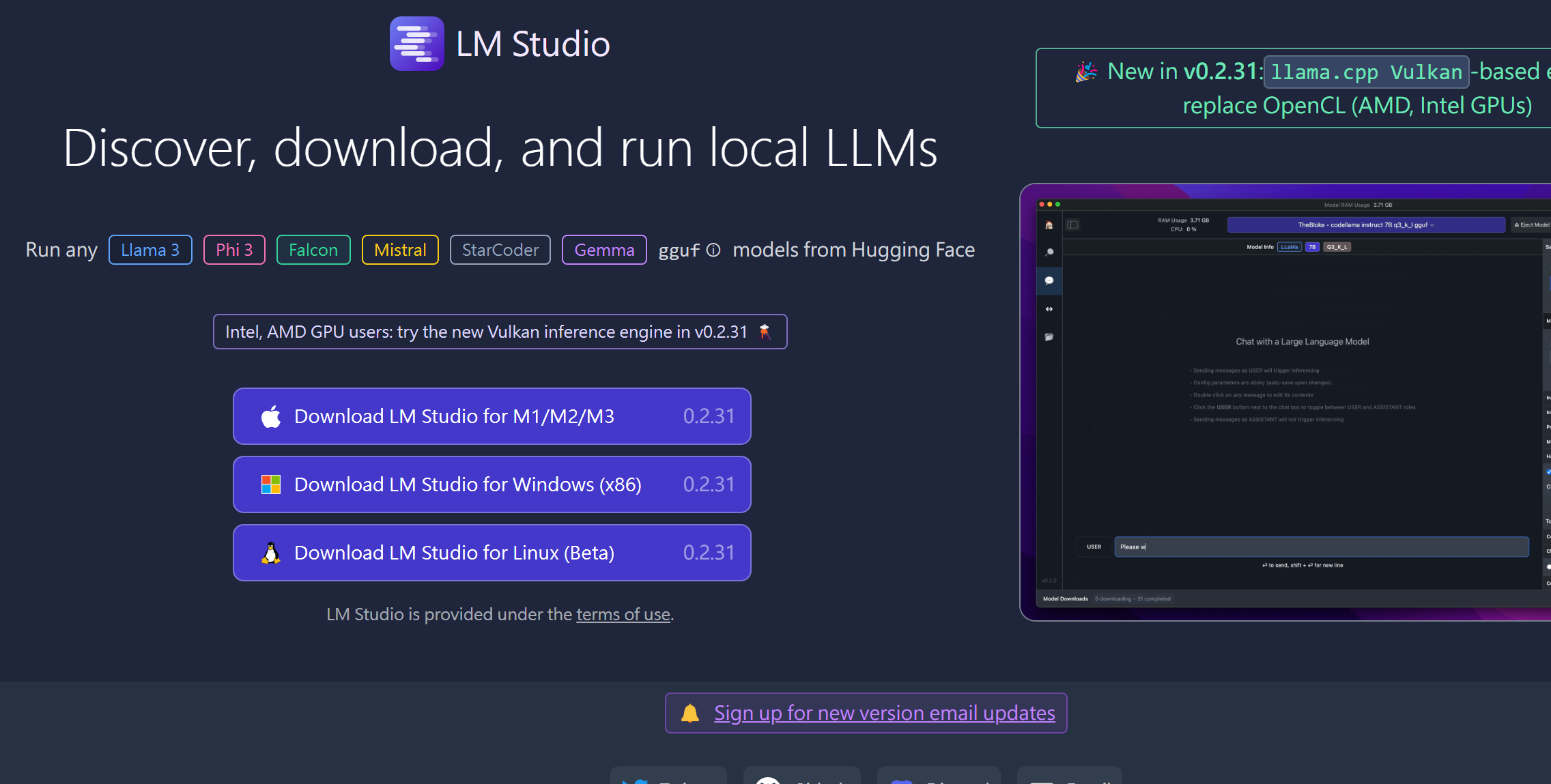1551x784 pixels.
Task: Open the terms of use link
Action: tap(623, 614)
